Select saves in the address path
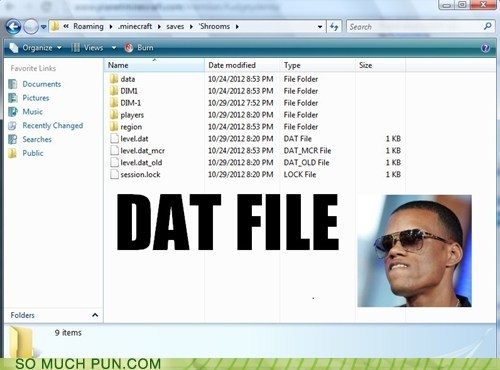 tap(175, 26)
